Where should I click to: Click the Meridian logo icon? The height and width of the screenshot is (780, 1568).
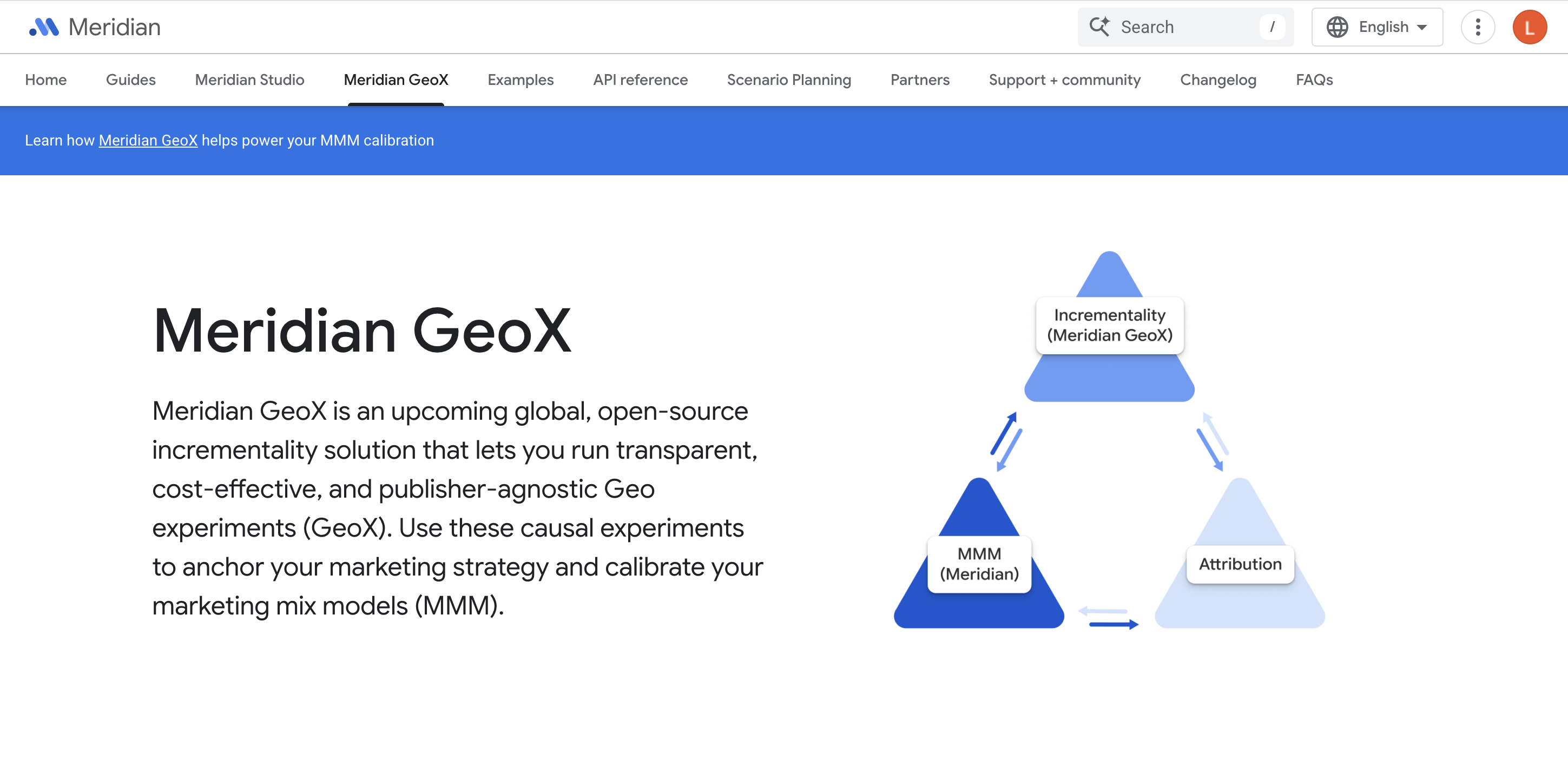point(44,27)
